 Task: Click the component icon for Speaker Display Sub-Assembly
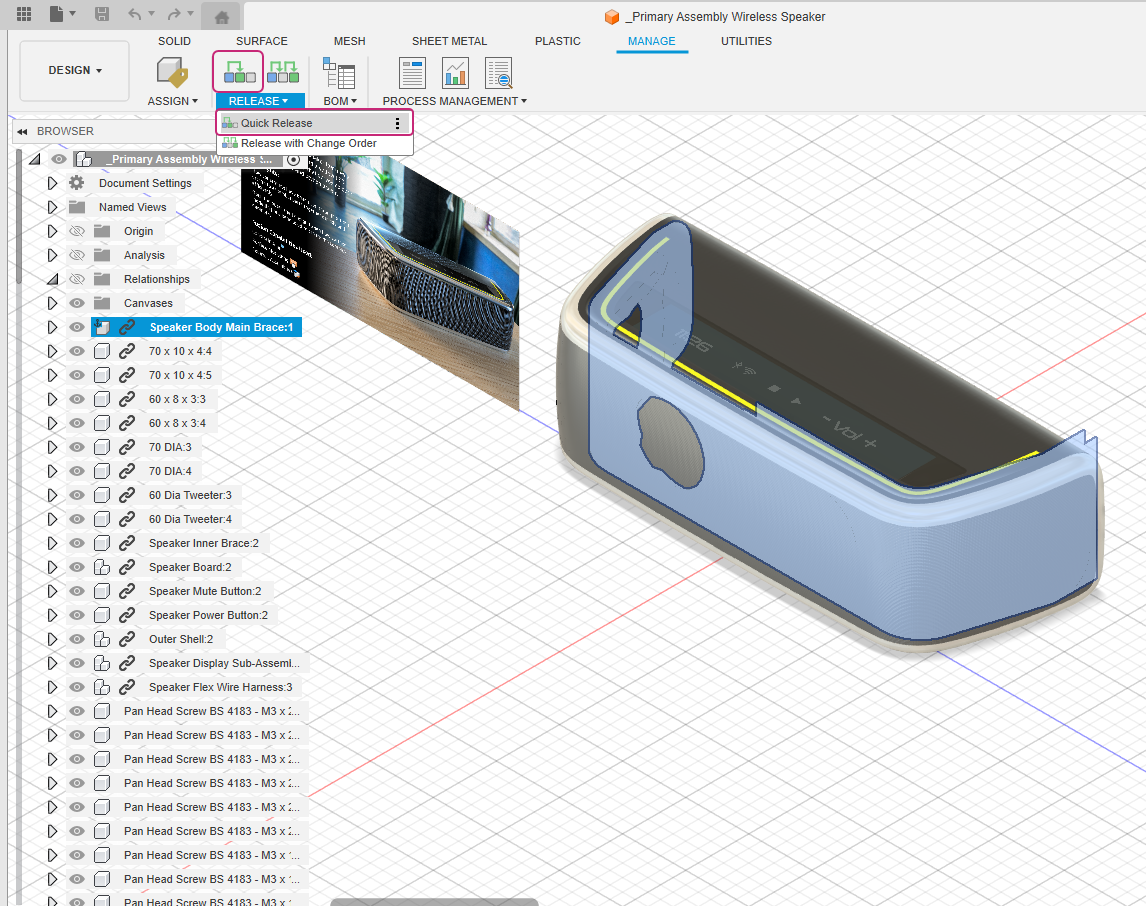click(102, 663)
